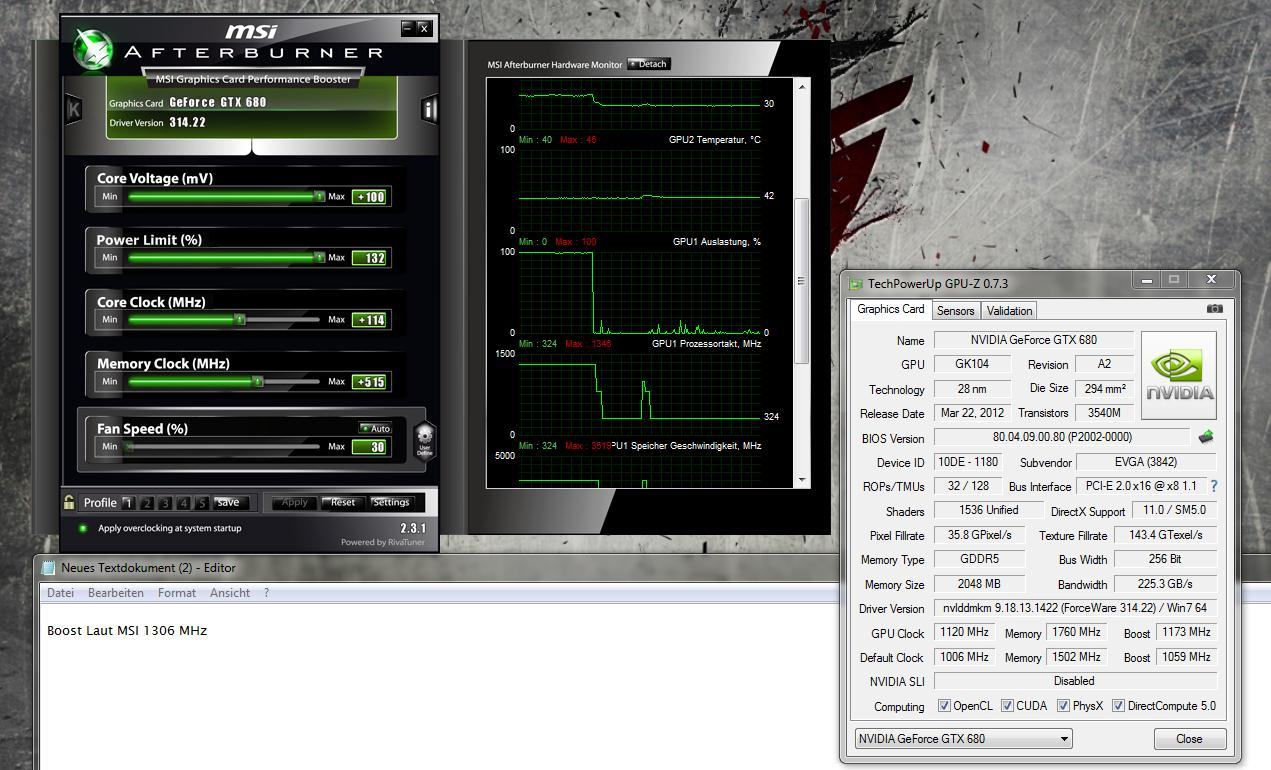Image resolution: width=1271 pixels, height=770 pixels.
Task: Click the Close button in GPU-Z
Action: [1190, 739]
